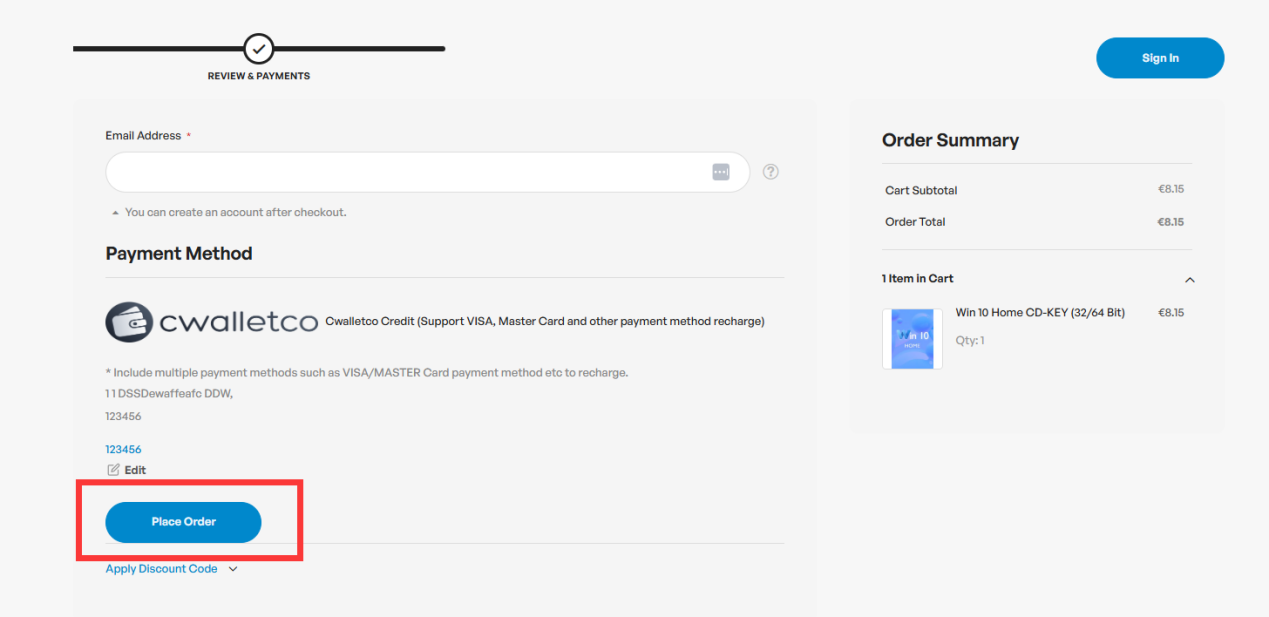This screenshot has width=1269, height=617.
Task: Click the Order Summary heading
Action: coord(950,140)
